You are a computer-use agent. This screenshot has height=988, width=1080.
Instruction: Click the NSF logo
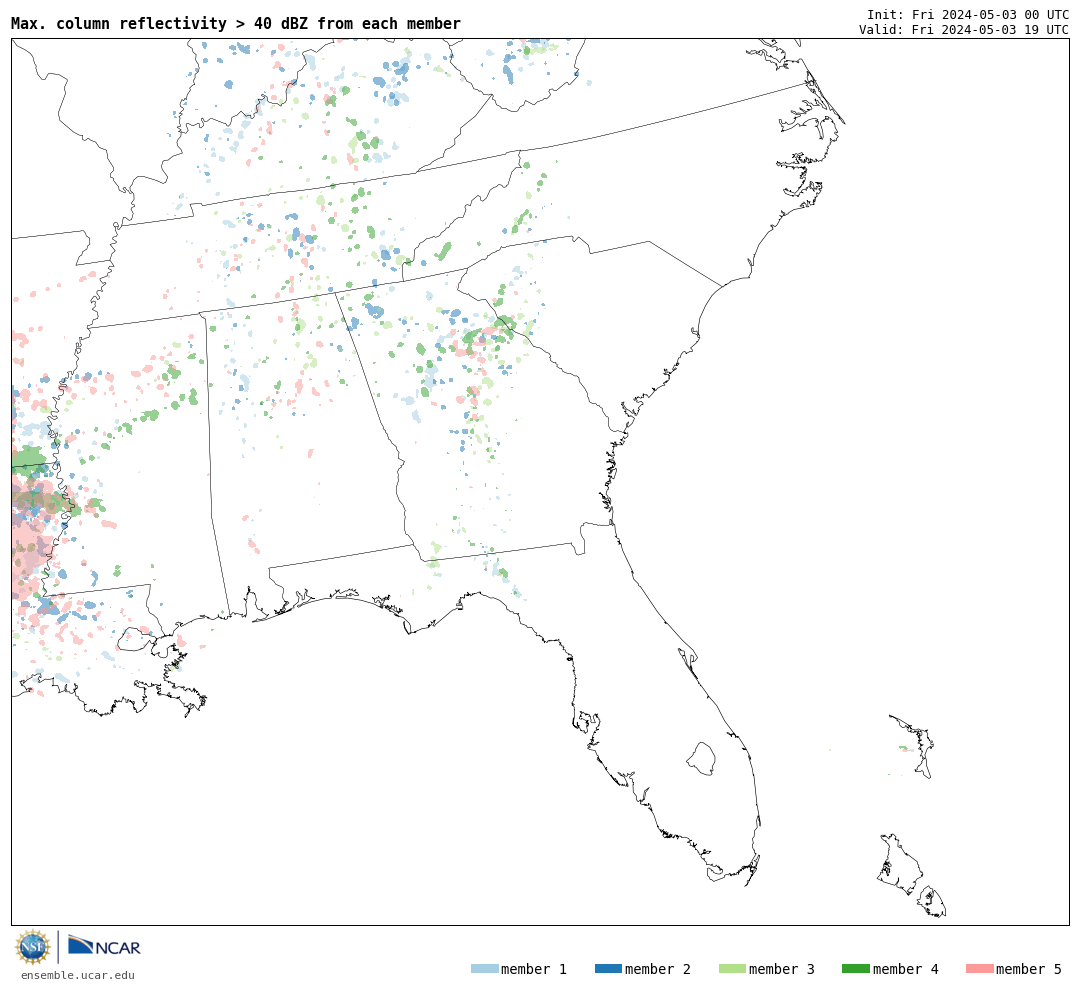pos(33,947)
